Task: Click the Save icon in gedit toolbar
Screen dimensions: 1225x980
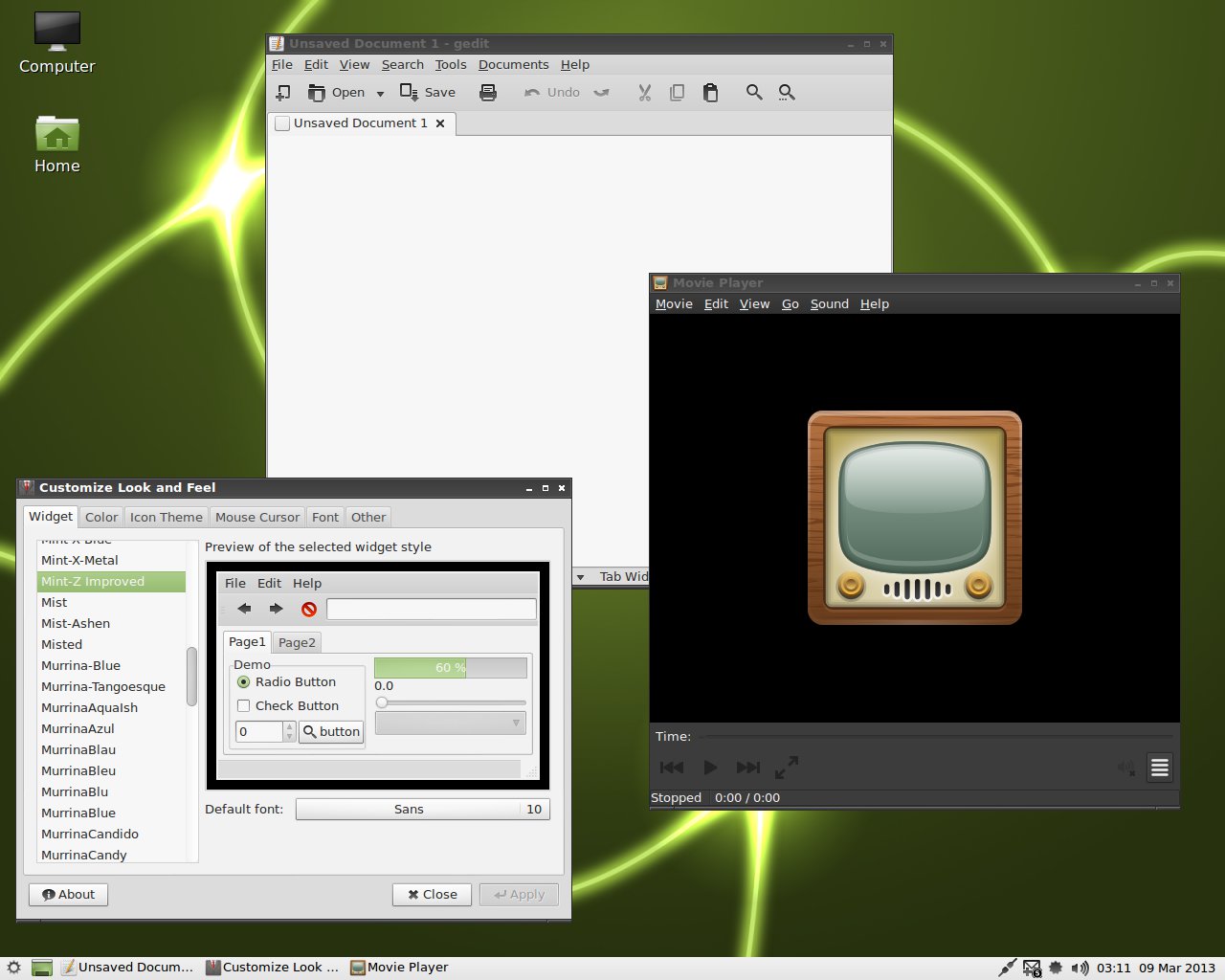Action: [428, 92]
